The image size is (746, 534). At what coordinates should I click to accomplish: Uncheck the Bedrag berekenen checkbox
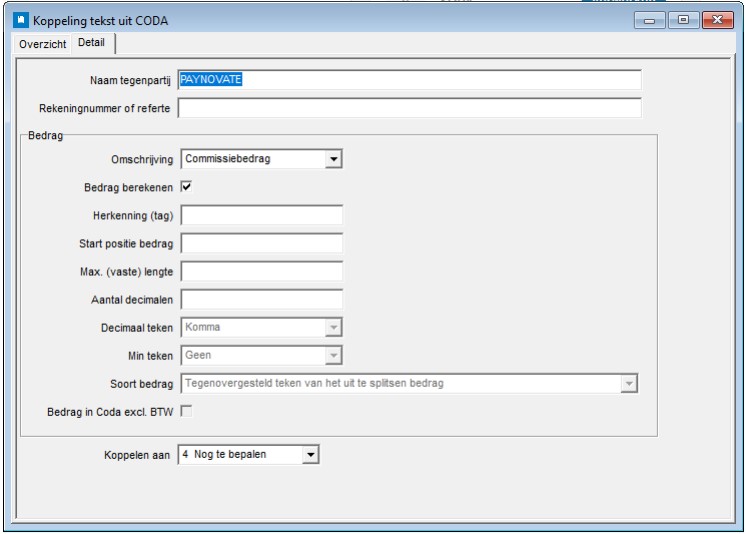click(186, 187)
